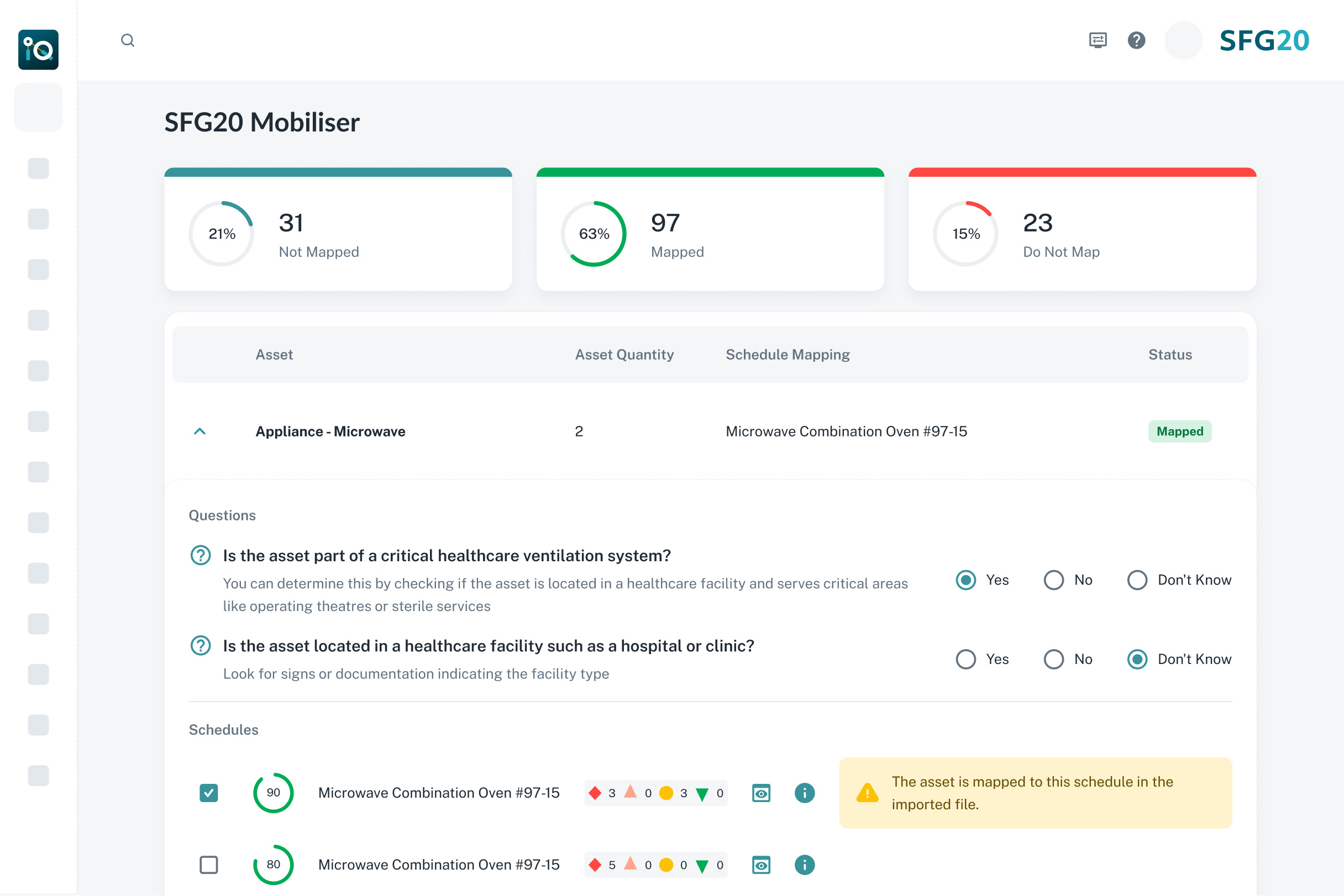Click the help icon next to the ventilation system question
This screenshot has width=1344, height=896.
tap(201, 555)
